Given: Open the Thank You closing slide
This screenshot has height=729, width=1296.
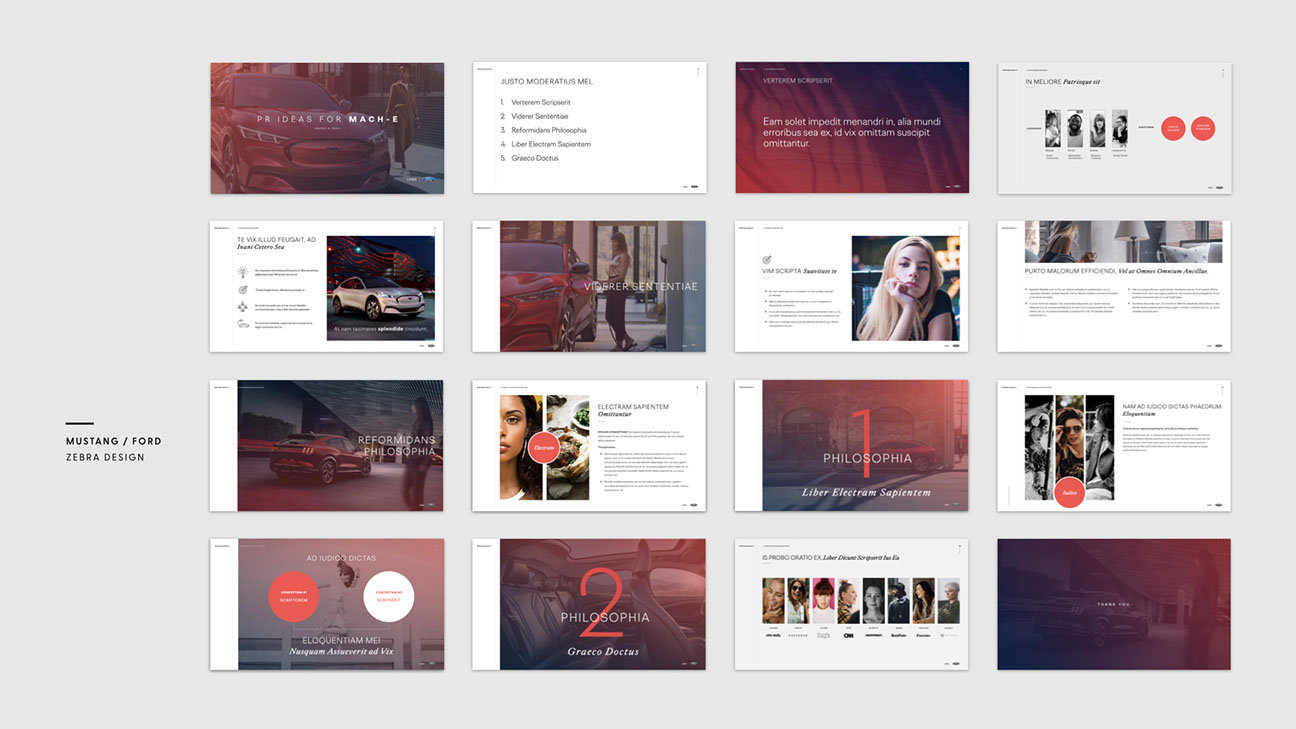Looking at the screenshot, I should [1114, 604].
